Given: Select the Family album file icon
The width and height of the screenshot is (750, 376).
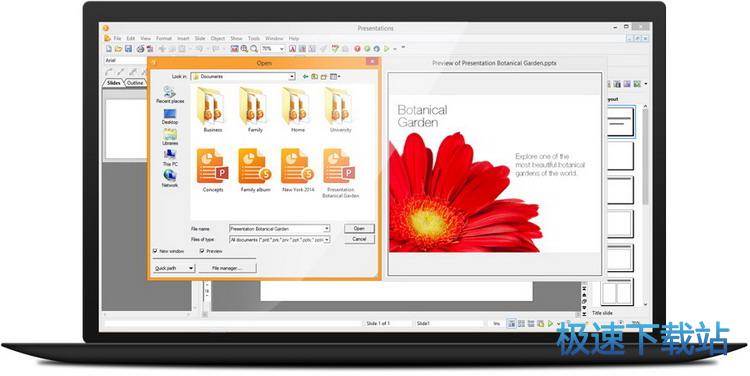Looking at the screenshot, I should (254, 166).
